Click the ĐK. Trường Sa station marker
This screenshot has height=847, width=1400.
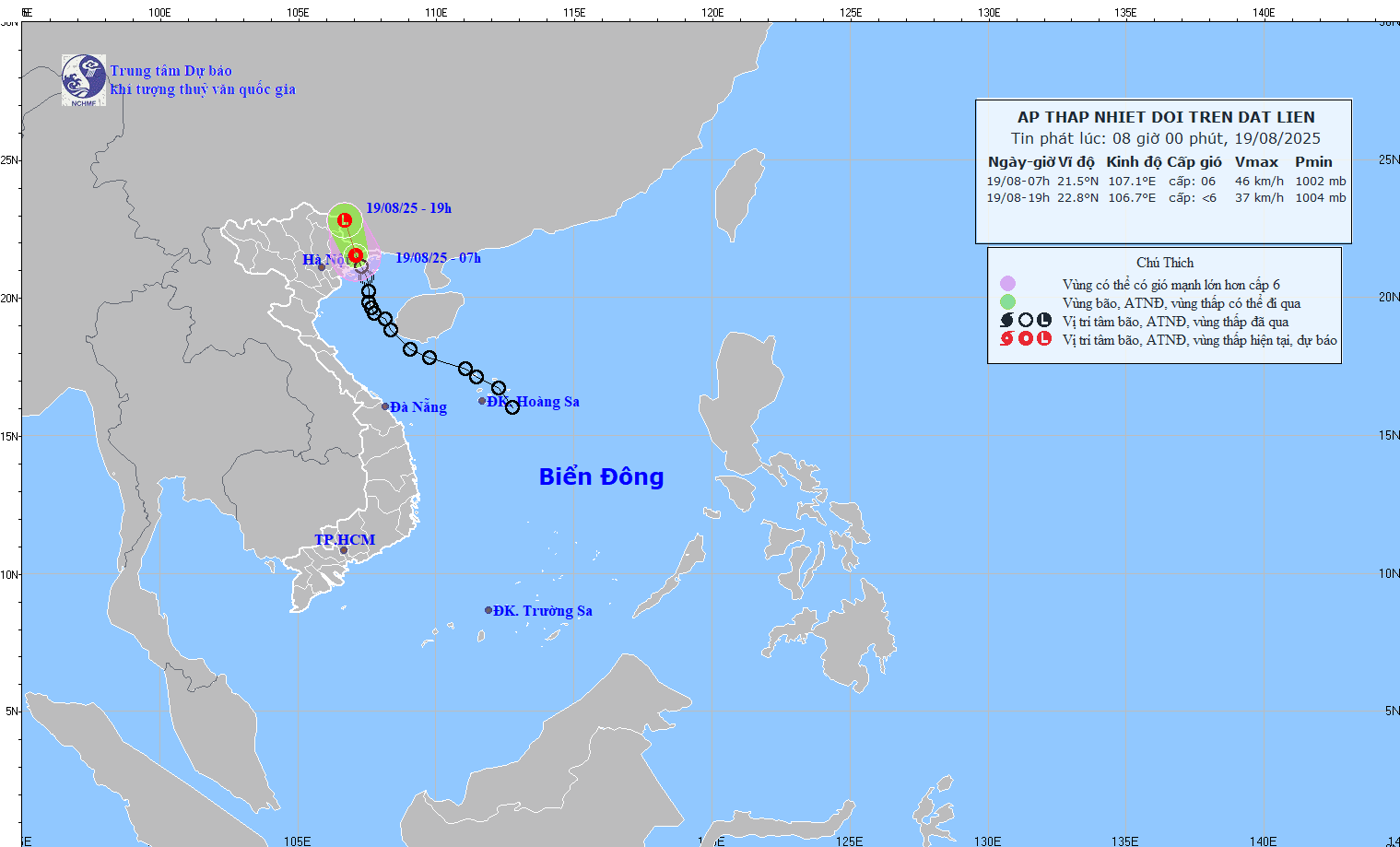click(x=488, y=609)
